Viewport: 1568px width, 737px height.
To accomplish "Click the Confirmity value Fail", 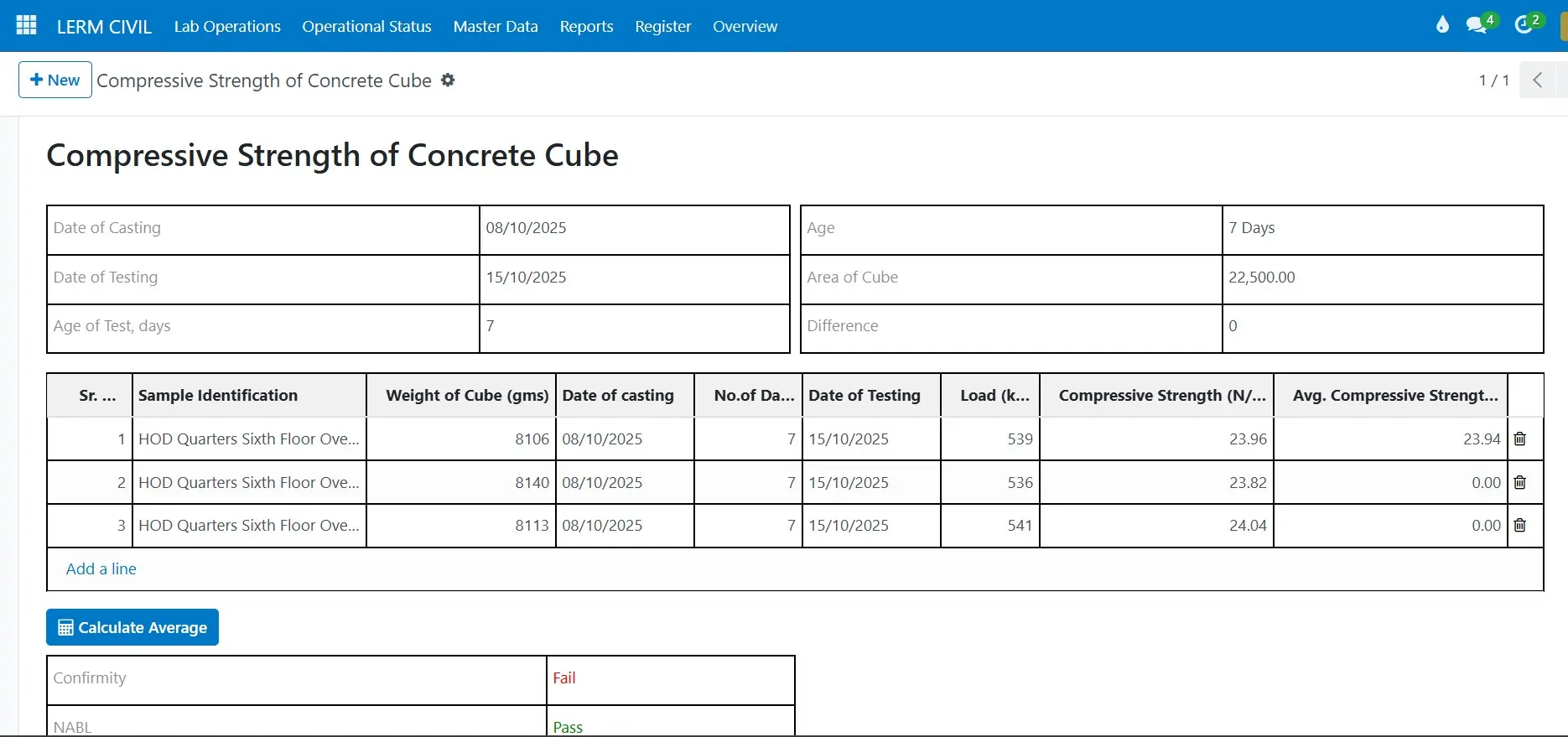I will coord(563,677).
